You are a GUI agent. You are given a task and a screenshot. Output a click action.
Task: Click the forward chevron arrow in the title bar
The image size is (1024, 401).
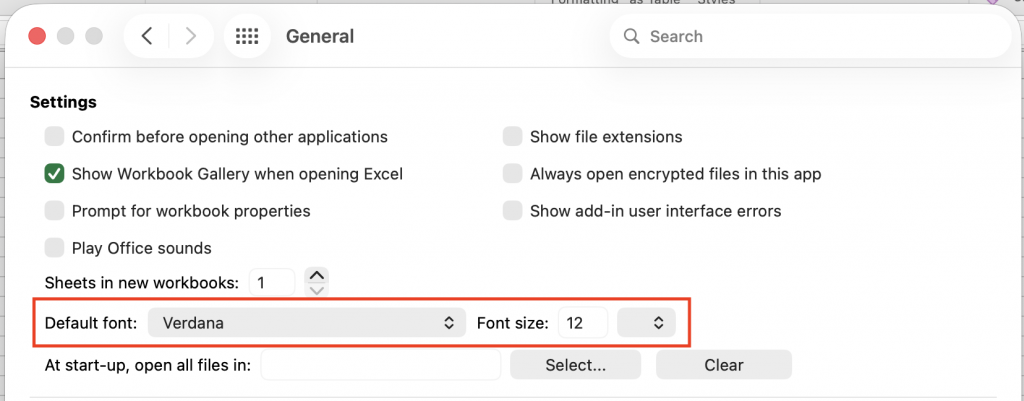click(190, 37)
